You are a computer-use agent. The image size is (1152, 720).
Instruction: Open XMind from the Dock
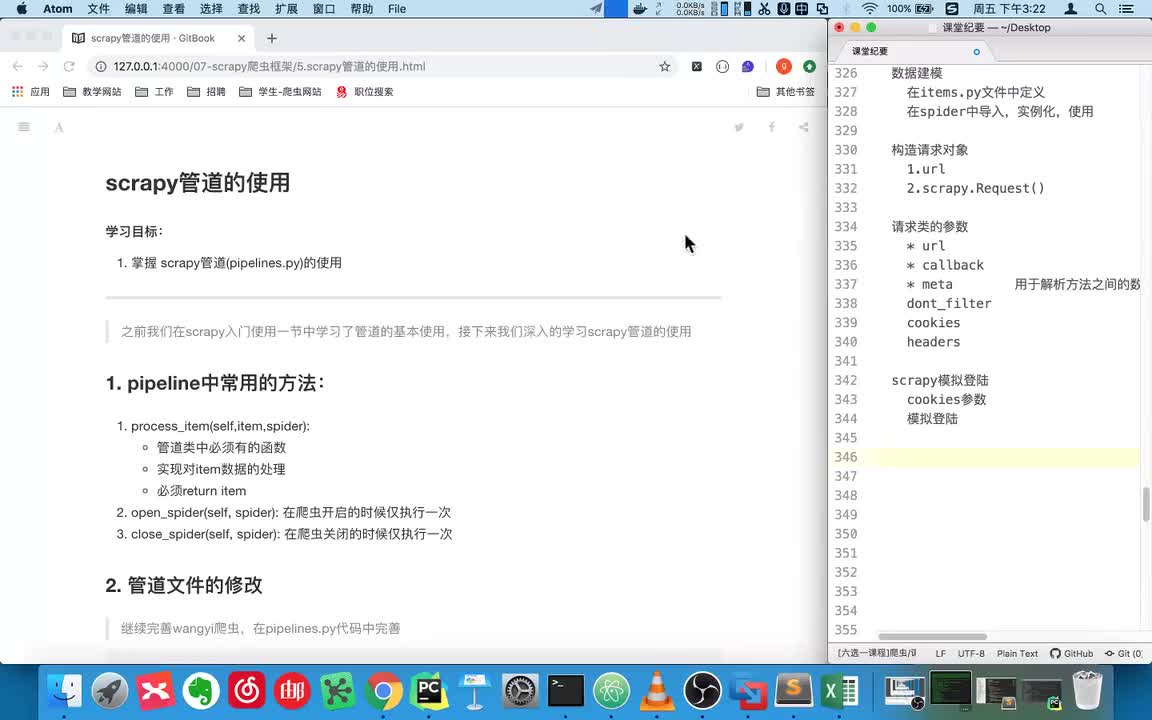coord(156,691)
